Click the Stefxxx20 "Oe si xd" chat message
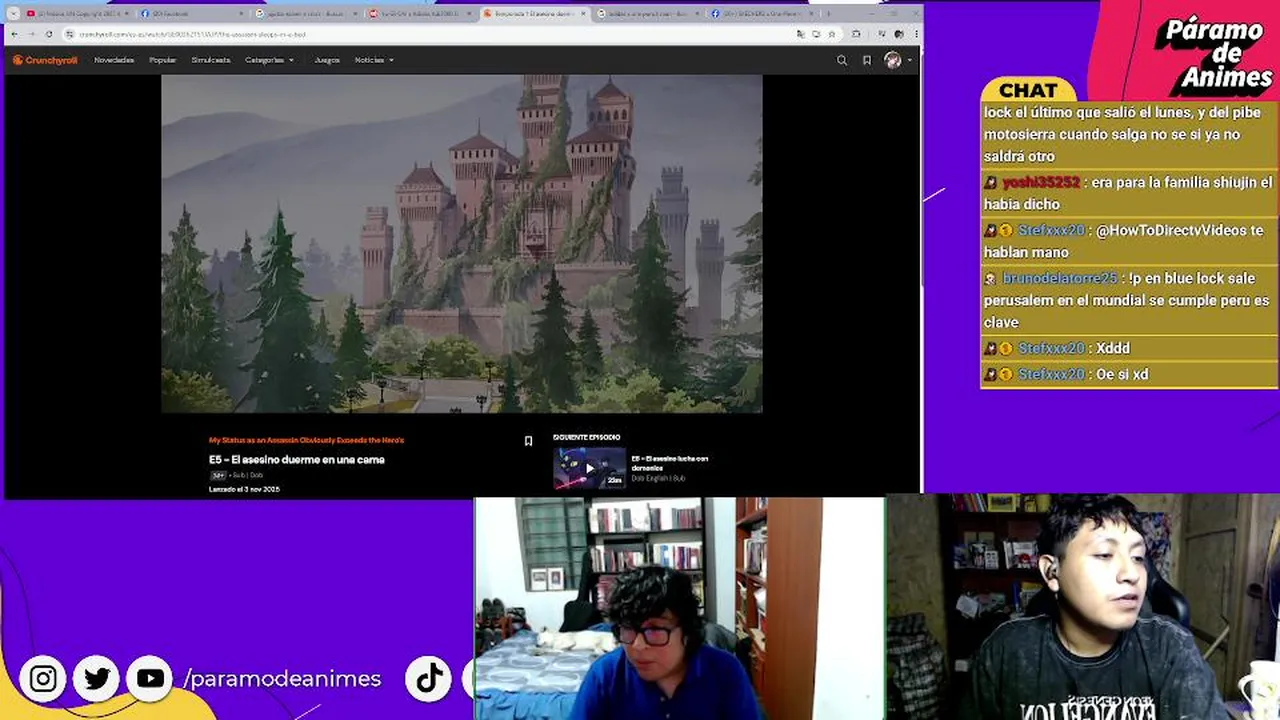 point(1130,374)
